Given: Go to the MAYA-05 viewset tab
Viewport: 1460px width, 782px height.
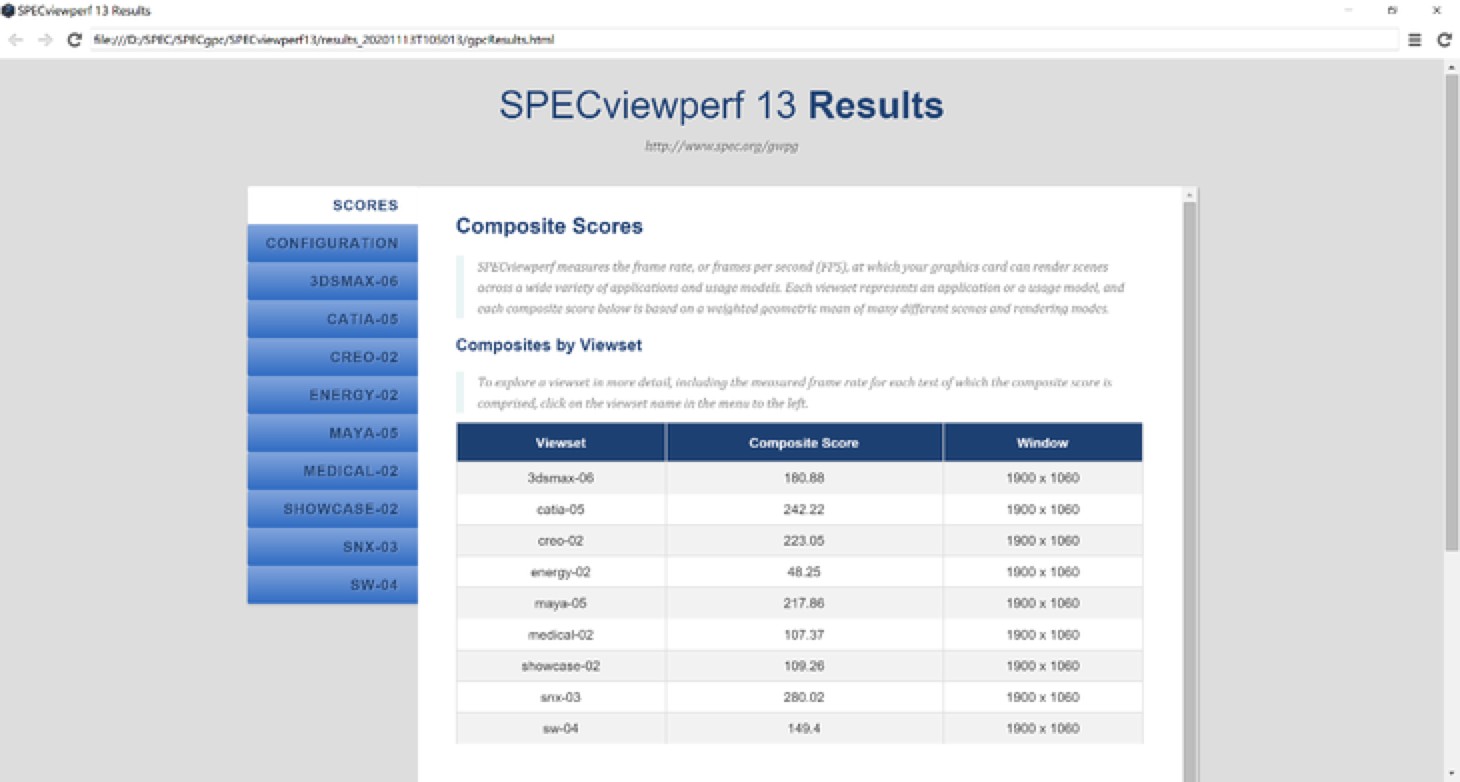Looking at the screenshot, I should coord(333,433).
